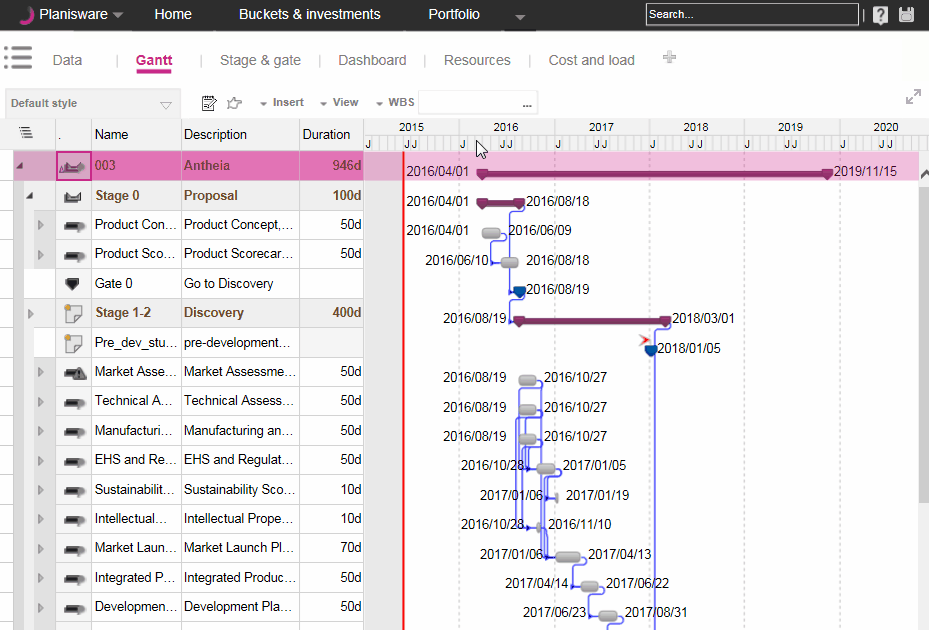Screen dimensions: 929x630
Task: Click the Market Assessment warning task icon
Action: [75, 373]
